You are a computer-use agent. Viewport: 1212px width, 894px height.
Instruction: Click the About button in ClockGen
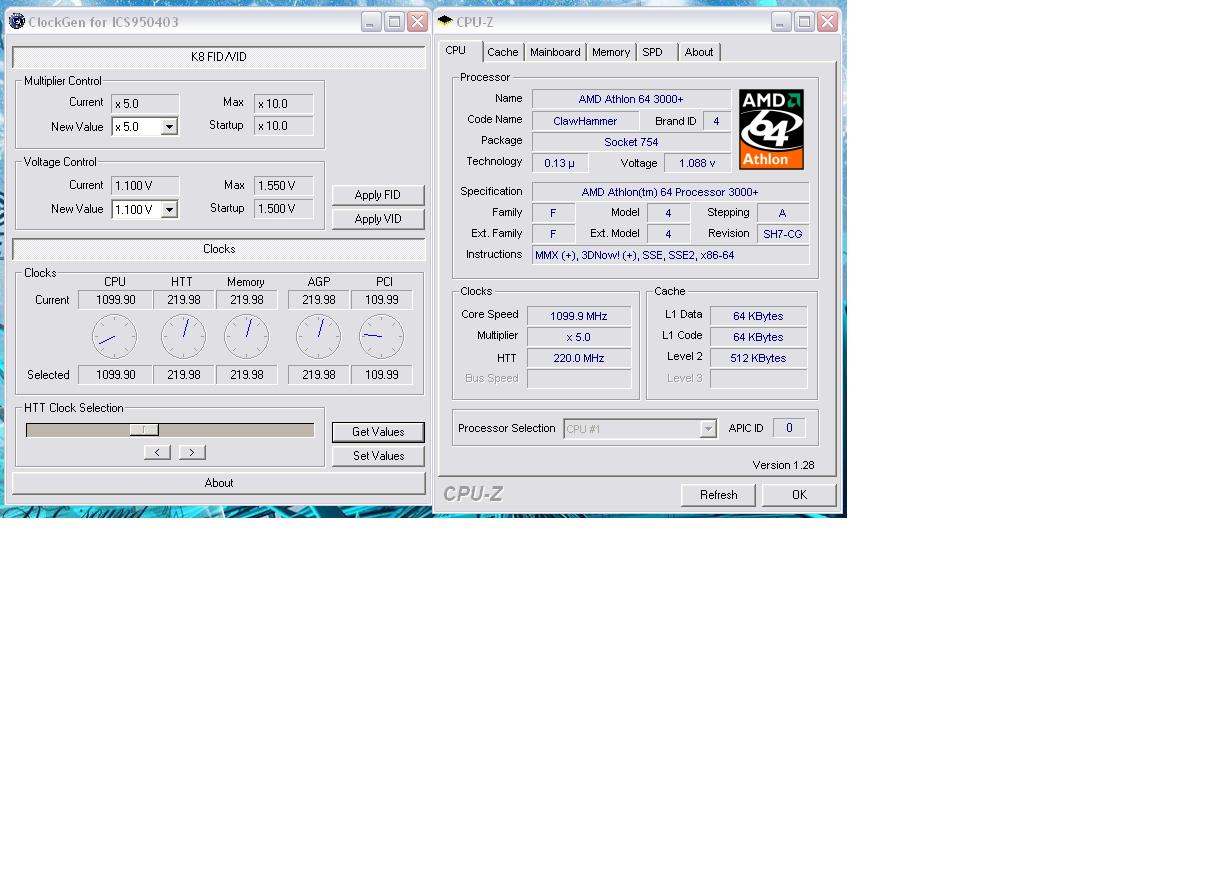point(219,483)
